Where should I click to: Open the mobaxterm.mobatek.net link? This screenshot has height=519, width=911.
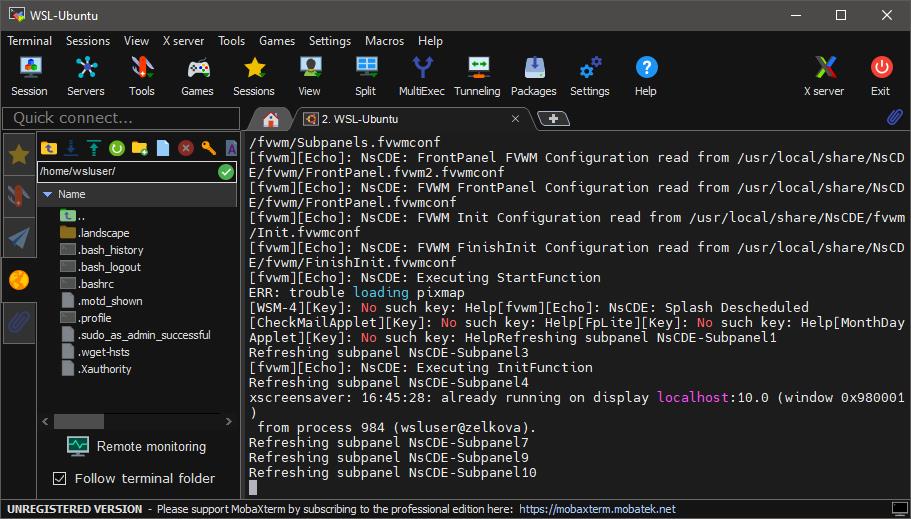597,509
